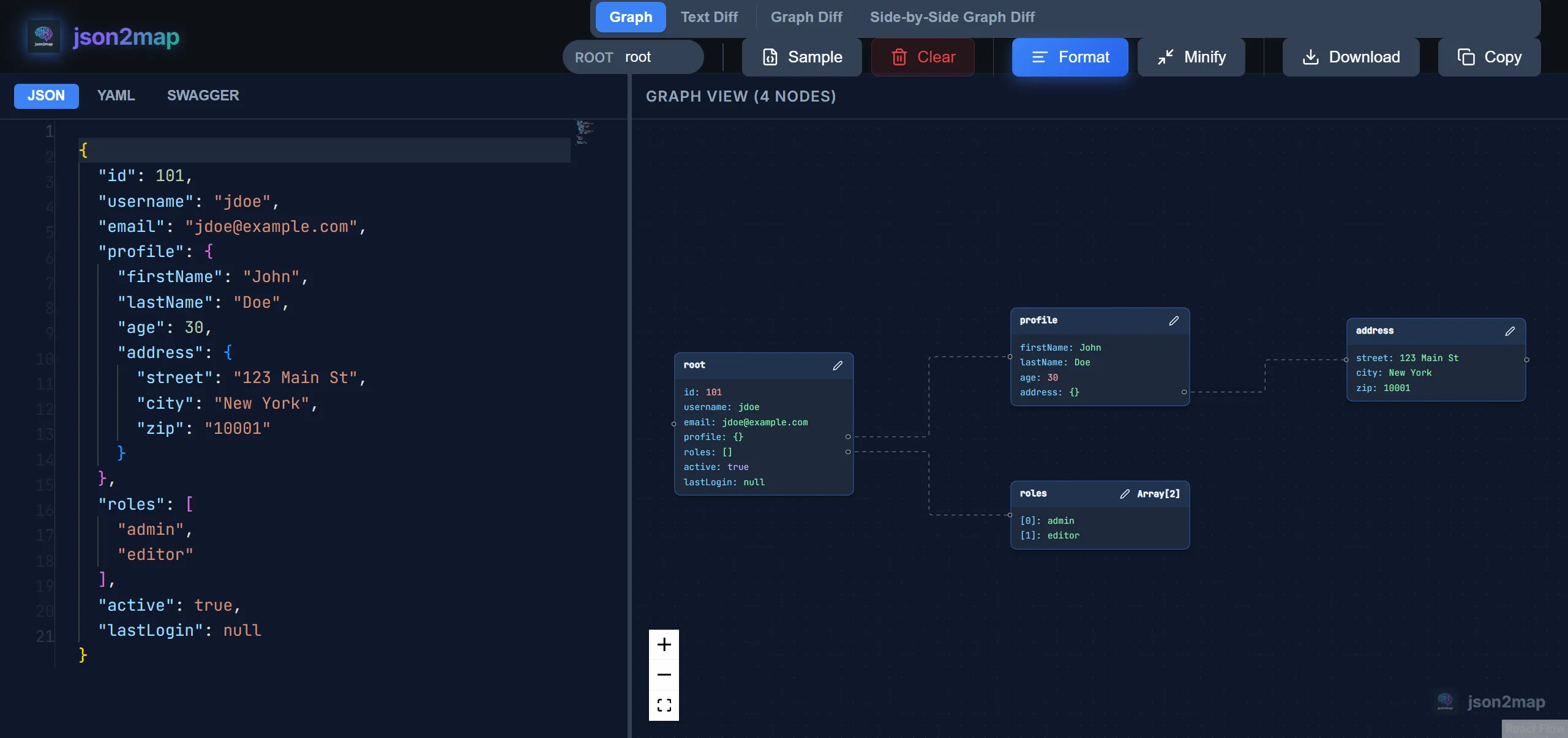The width and height of the screenshot is (1568, 738).
Task: Click the edit pencil on the address node
Action: pos(1510,331)
